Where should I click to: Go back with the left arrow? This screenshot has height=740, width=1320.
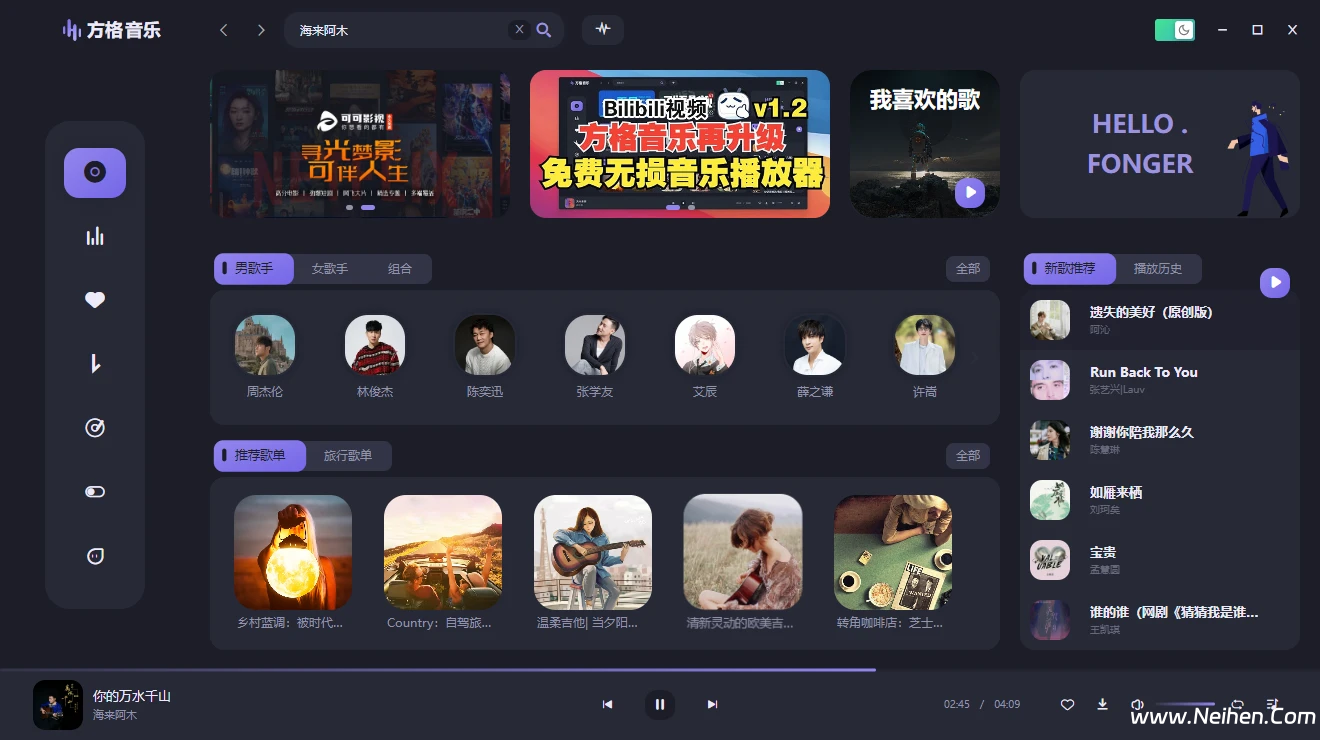pos(224,30)
